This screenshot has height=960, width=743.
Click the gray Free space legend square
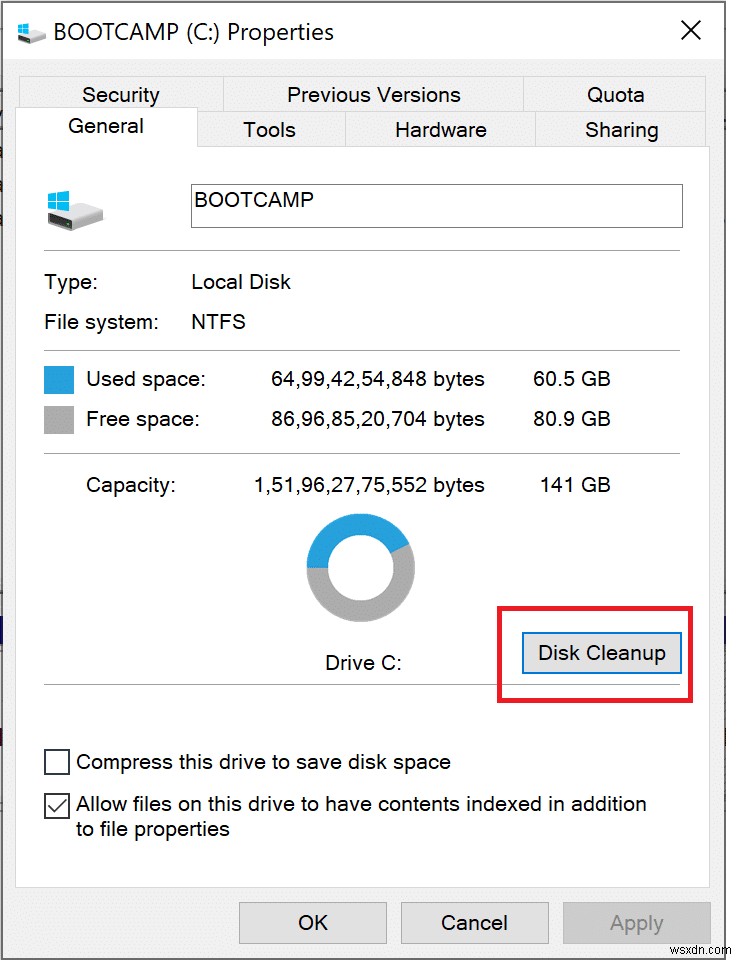(x=60, y=419)
